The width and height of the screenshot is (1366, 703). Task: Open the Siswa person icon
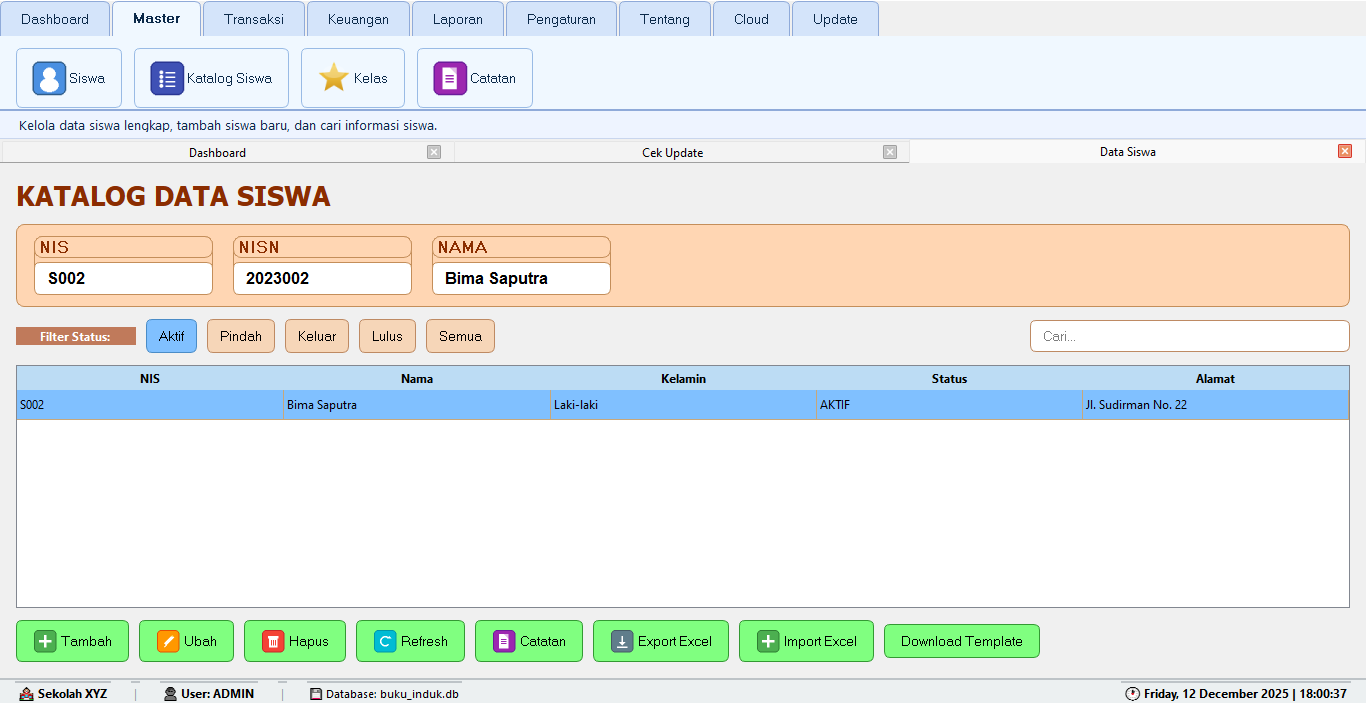[49, 78]
